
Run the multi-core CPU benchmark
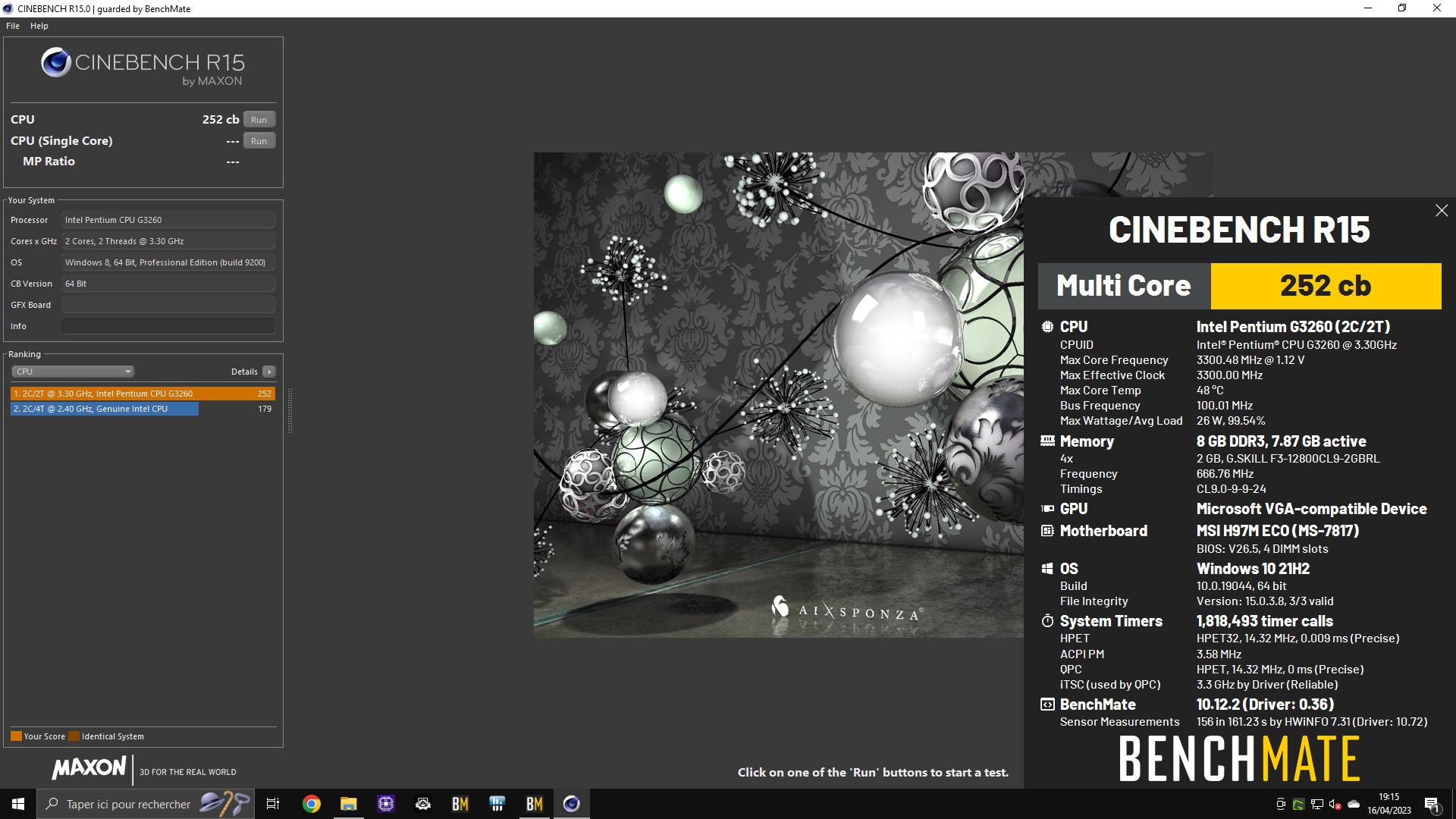pos(259,120)
